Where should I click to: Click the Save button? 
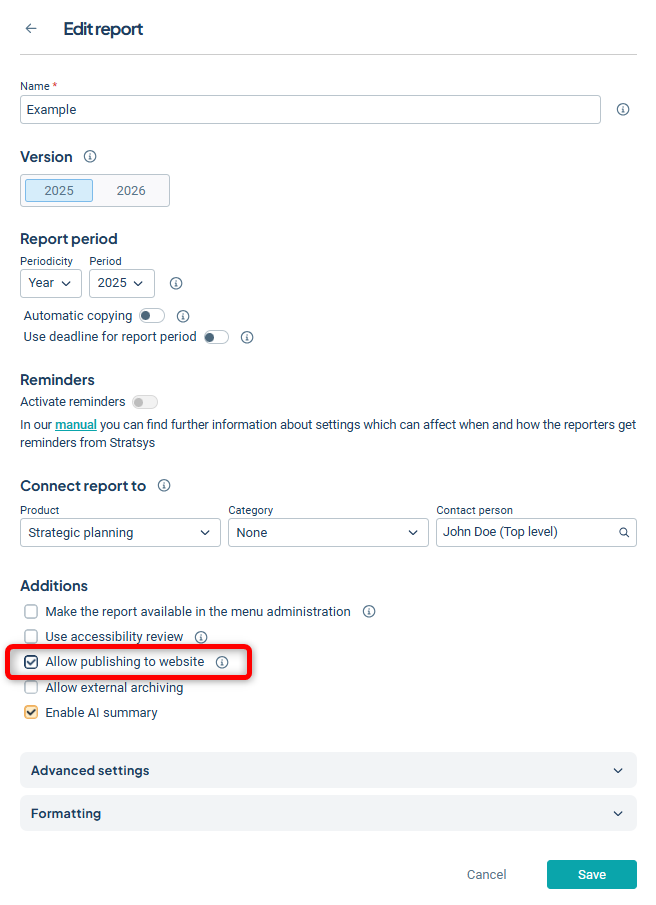591,875
